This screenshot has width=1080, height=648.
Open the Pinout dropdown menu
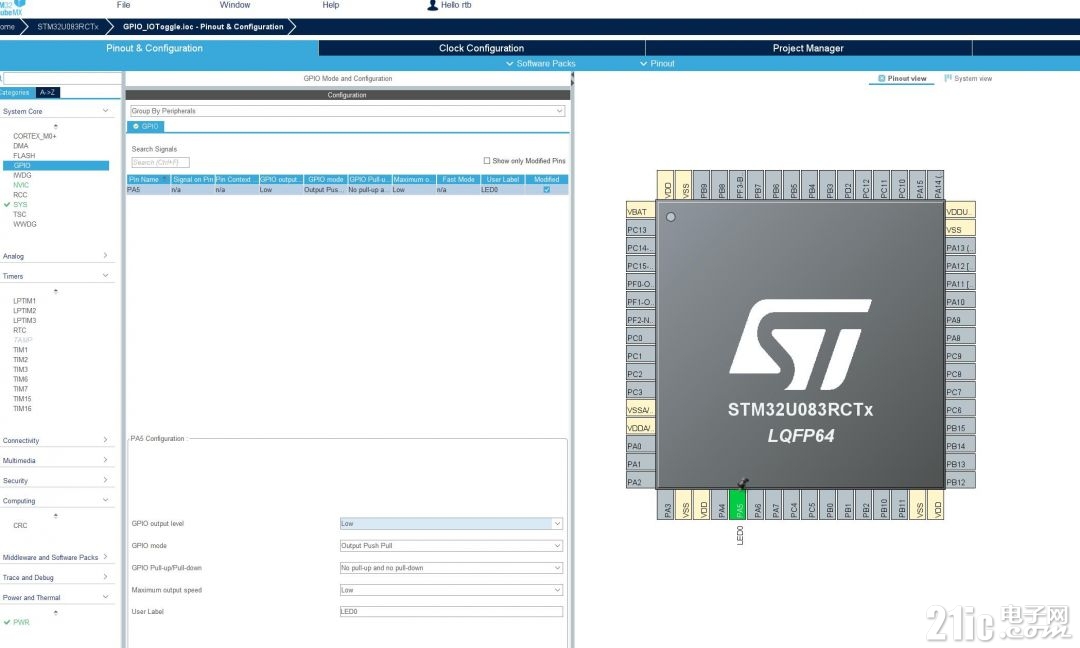pos(657,63)
